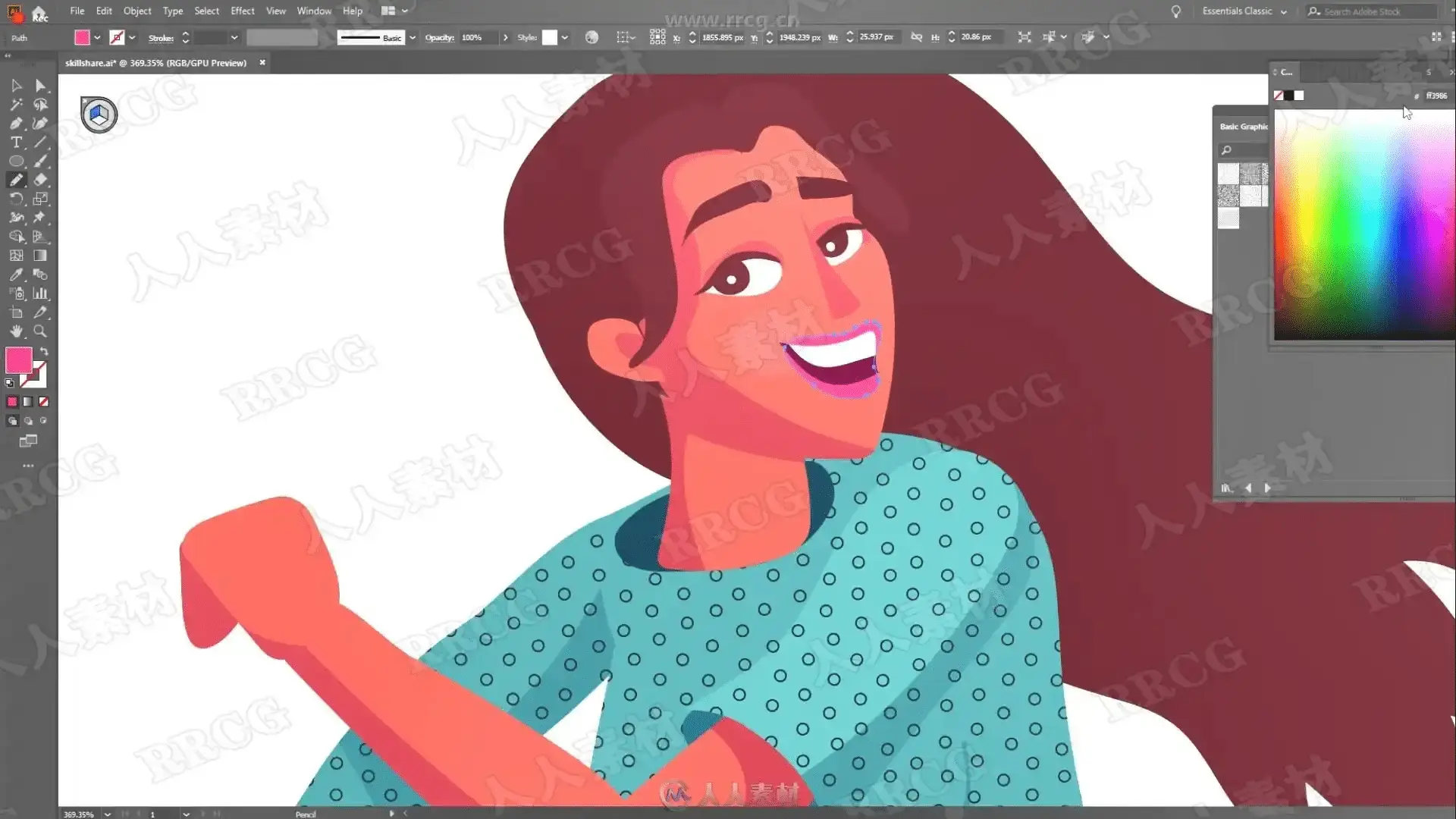Toggle constrain width and height proportions
Viewport: 1456px width, 819px height.
click(916, 37)
